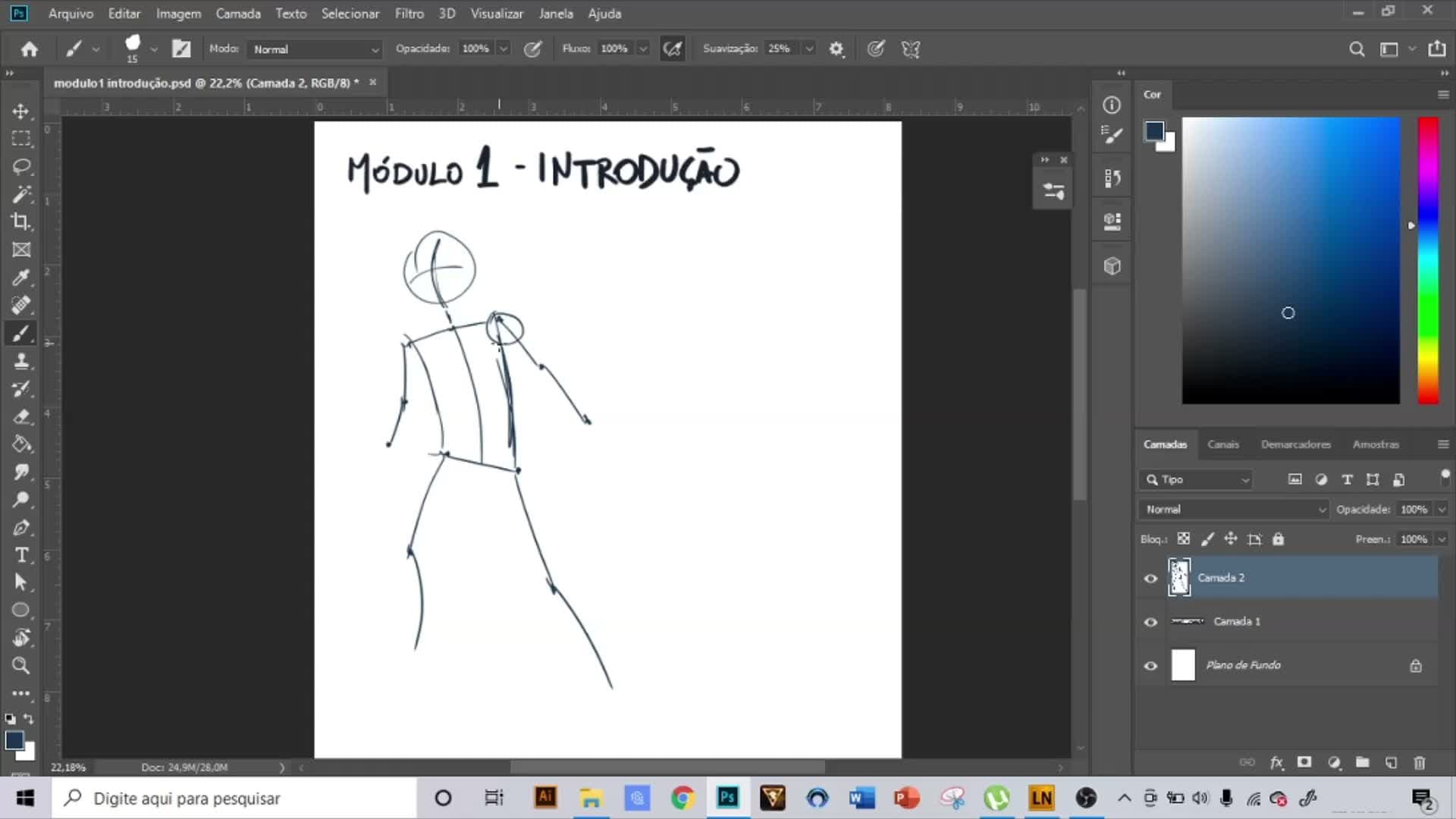Select the Brush tool in toolbar
This screenshot has height=819, width=1456.
coord(21,333)
